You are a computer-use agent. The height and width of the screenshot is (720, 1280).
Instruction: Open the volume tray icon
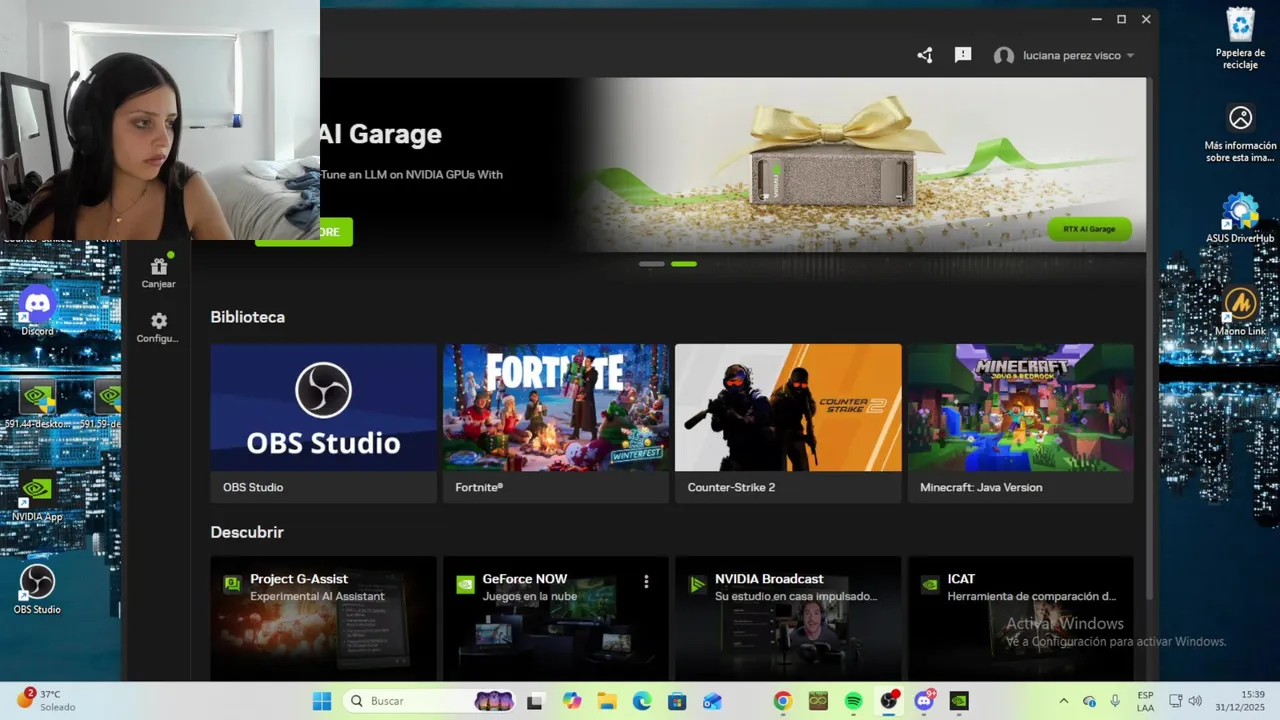(x=1195, y=701)
